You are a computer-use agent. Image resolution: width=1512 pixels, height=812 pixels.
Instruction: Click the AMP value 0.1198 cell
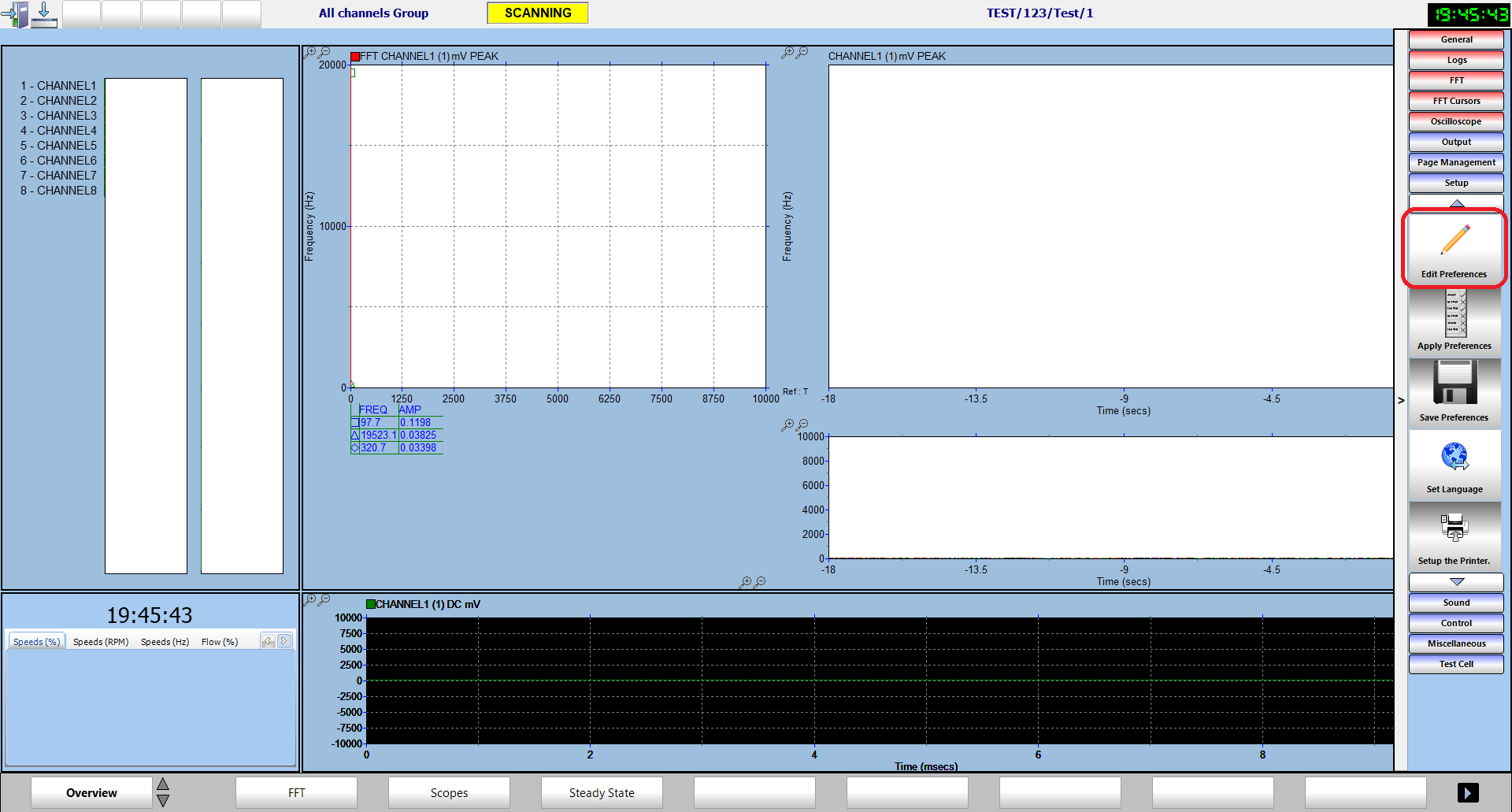click(x=420, y=423)
